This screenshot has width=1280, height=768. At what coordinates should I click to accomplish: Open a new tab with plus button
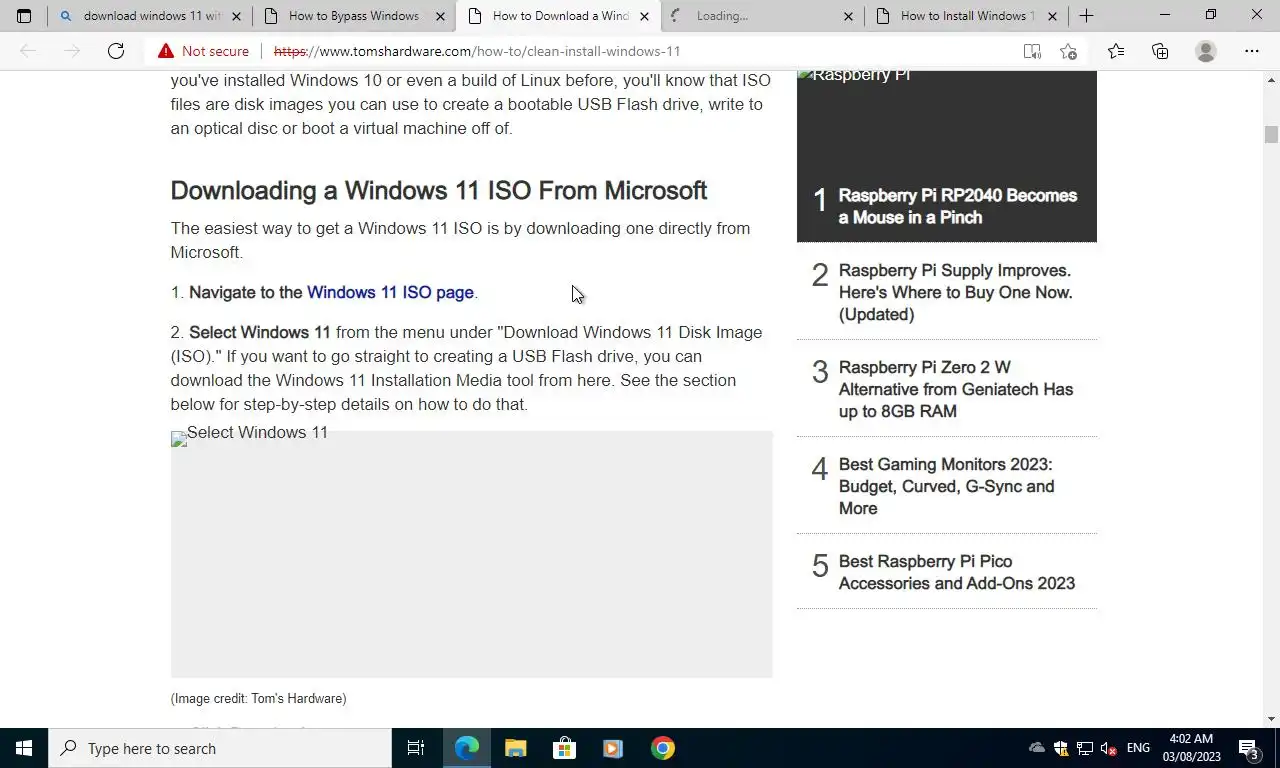pyautogui.click(x=1086, y=16)
